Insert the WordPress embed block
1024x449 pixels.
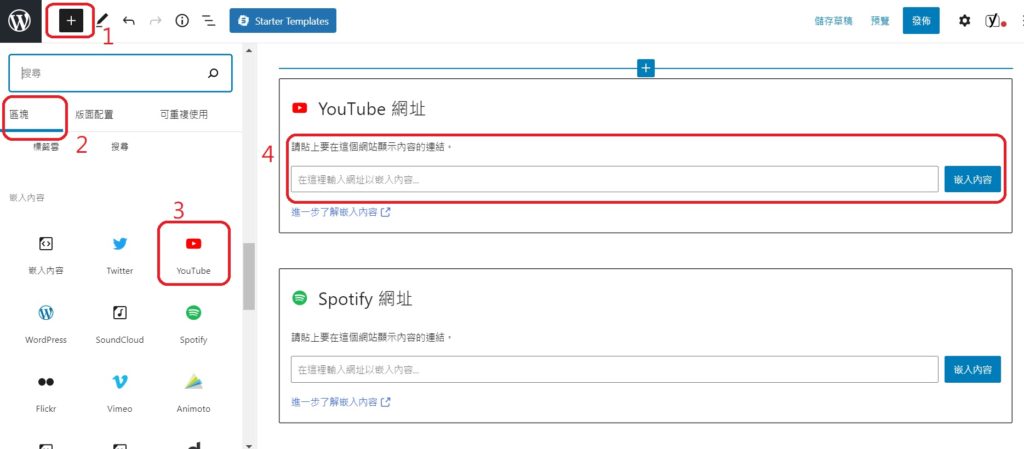tap(46, 325)
